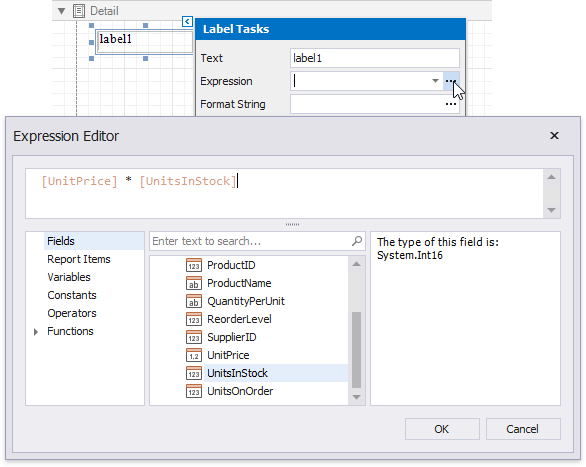Screen dimensions: 586x467
Task: Click the ProductName string field icon
Action: [194, 283]
